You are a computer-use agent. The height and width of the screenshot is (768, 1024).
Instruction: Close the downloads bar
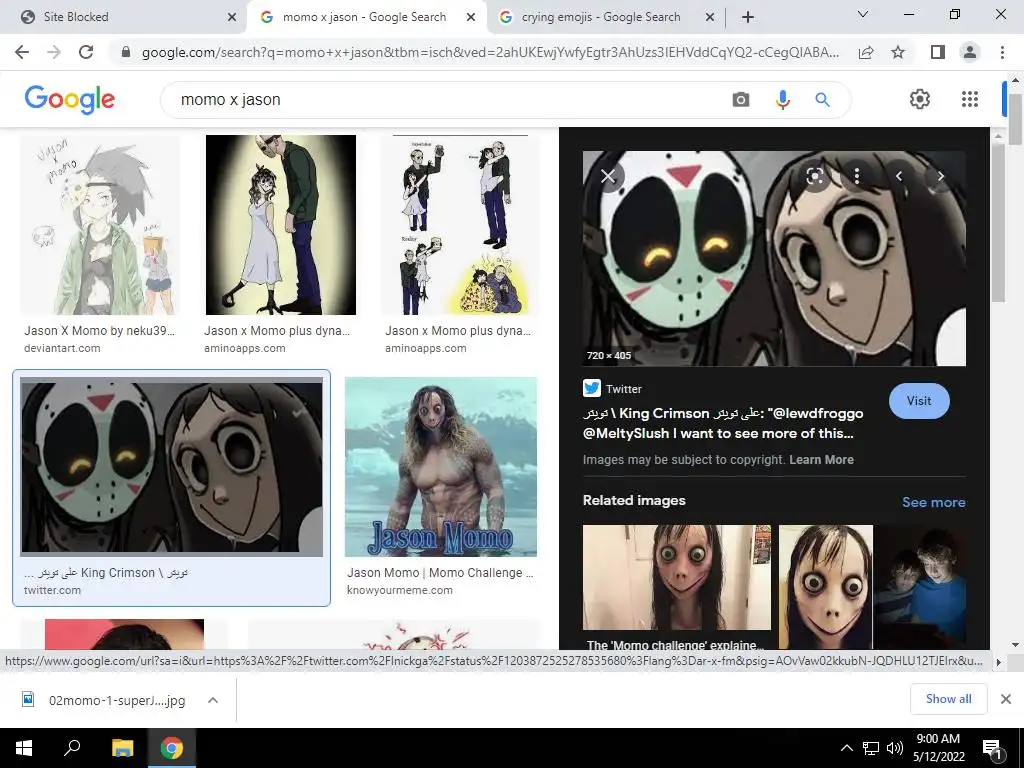(x=1006, y=699)
